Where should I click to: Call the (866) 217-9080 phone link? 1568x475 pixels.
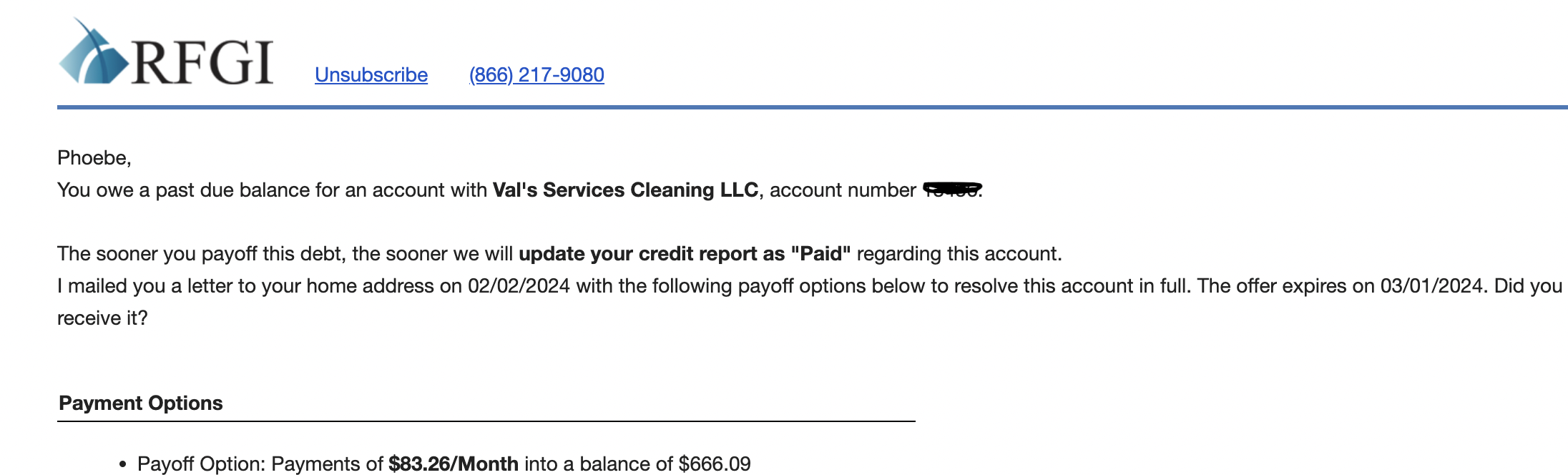pyautogui.click(x=536, y=74)
